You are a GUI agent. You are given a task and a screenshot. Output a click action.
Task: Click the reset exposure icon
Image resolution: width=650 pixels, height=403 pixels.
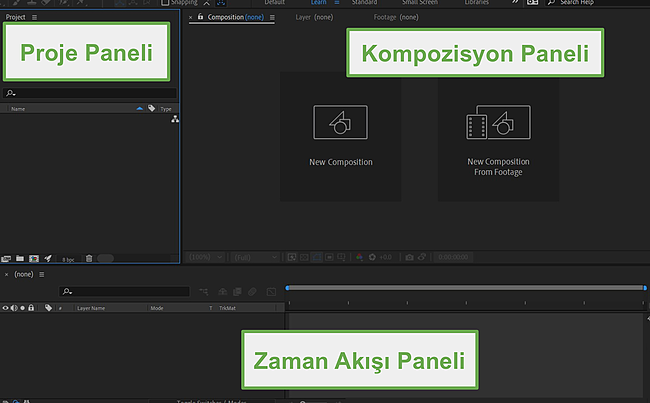click(372, 257)
